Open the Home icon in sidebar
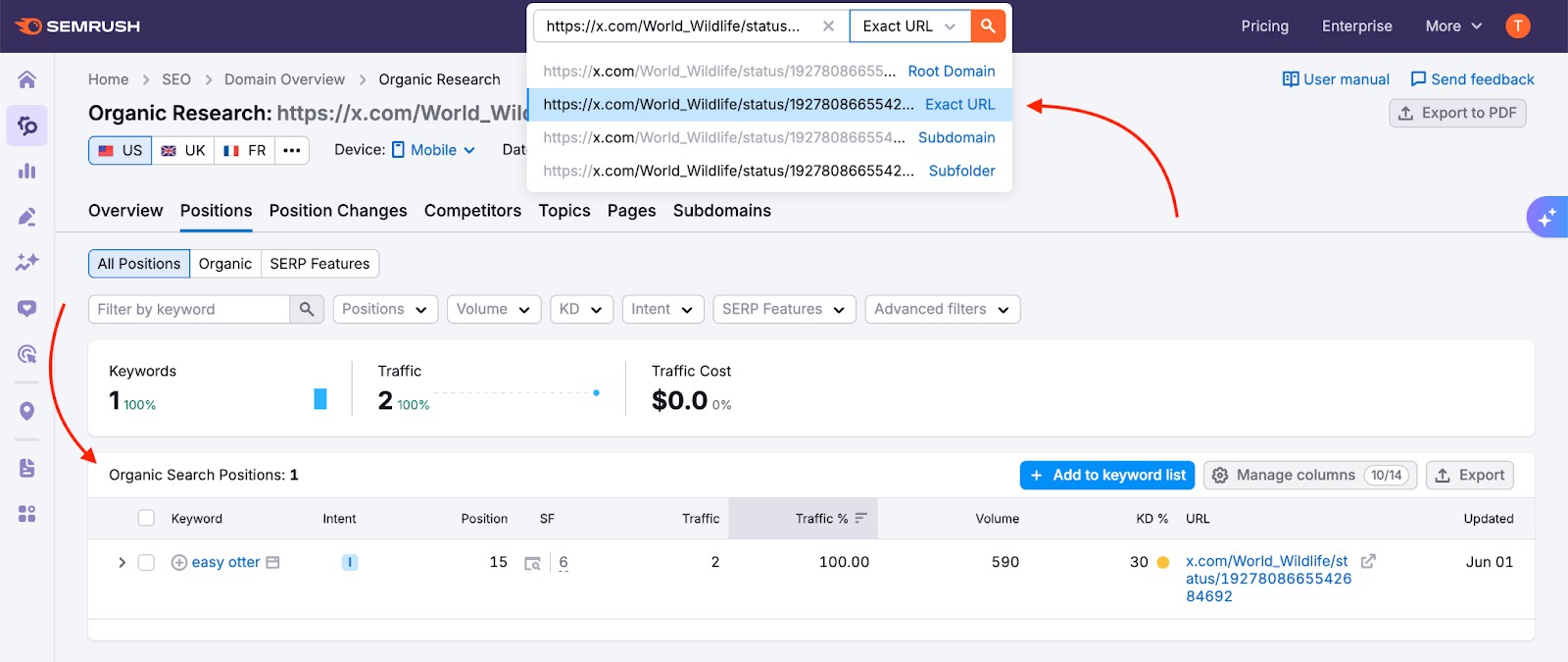Screen dimensions: 1568x662 [26, 79]
